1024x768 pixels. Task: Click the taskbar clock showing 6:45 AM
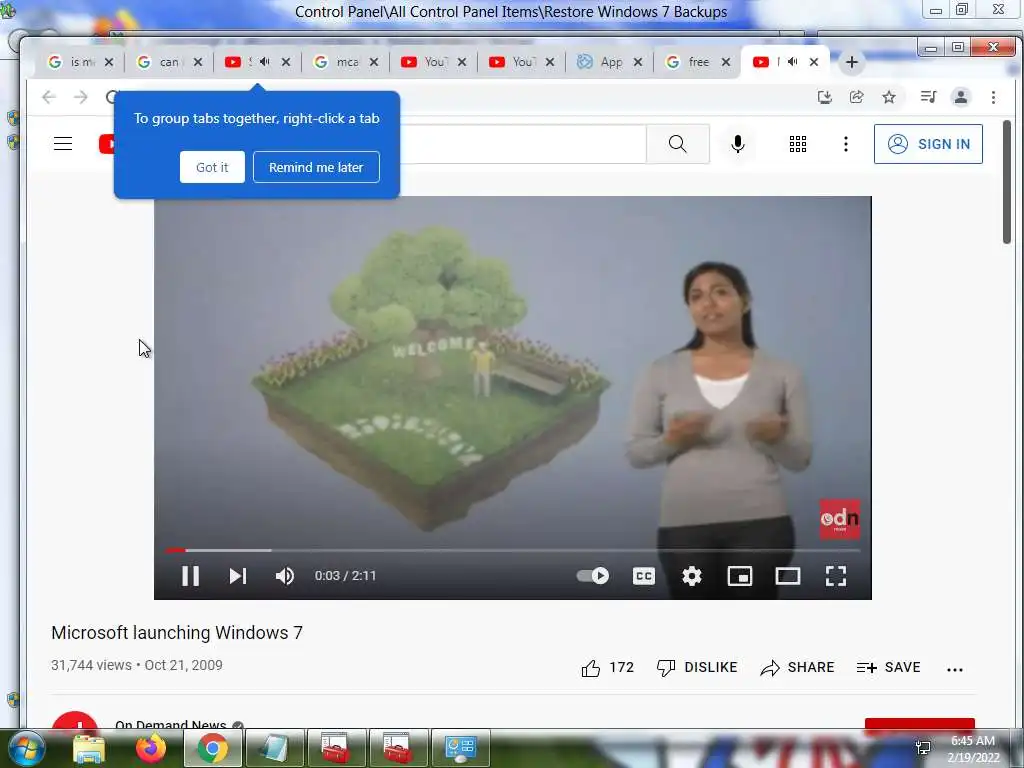point(973,748)
